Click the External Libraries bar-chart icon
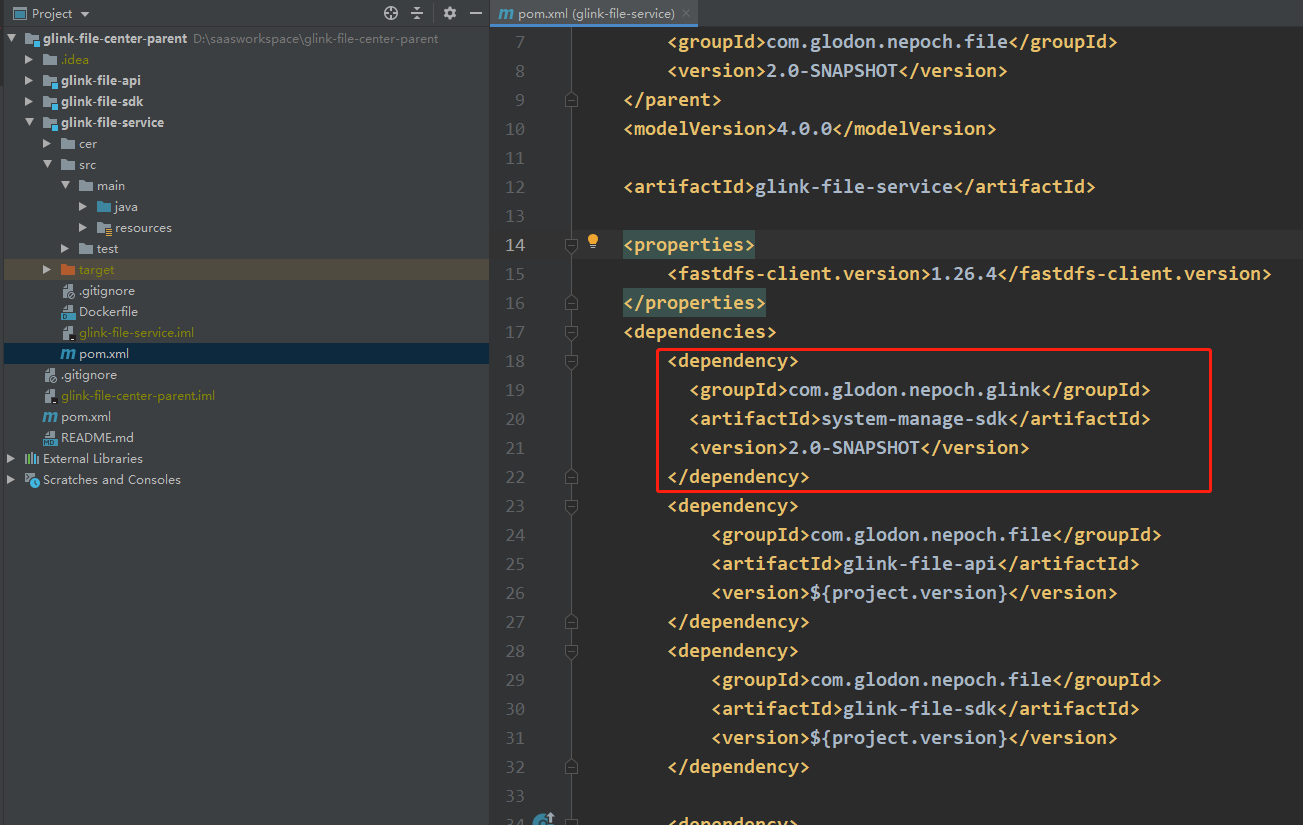Image resolution: width=1303 pixels, height=825 pixels. (x=32, y=458)
